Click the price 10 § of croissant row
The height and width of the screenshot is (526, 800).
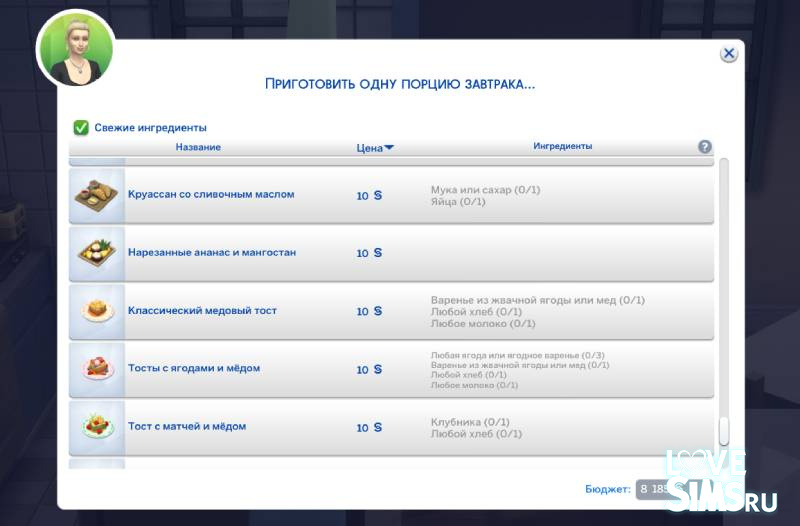pos(369,195)
